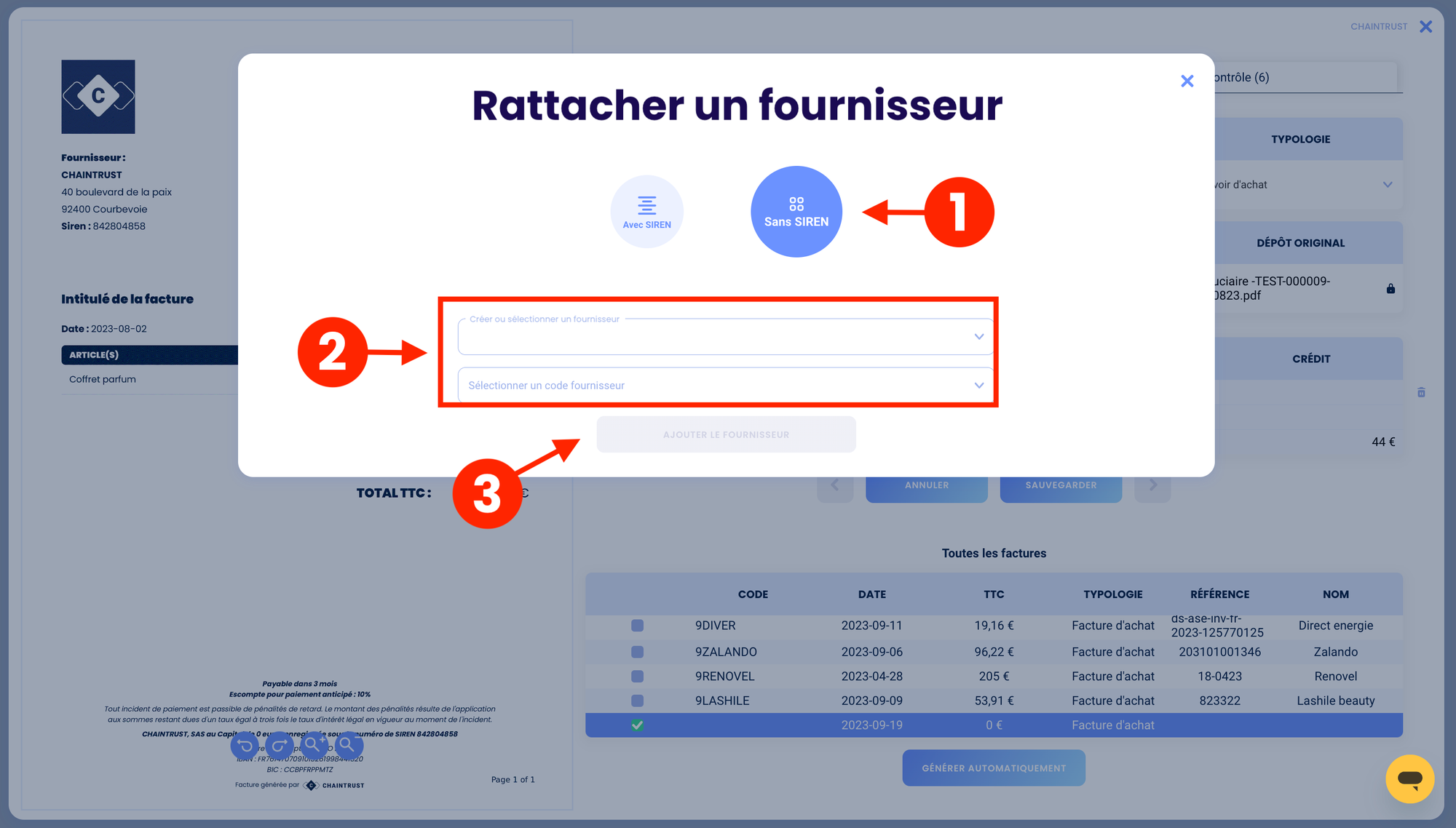
Task: Sort the table by TTC column header
Action: coord(994,594)
